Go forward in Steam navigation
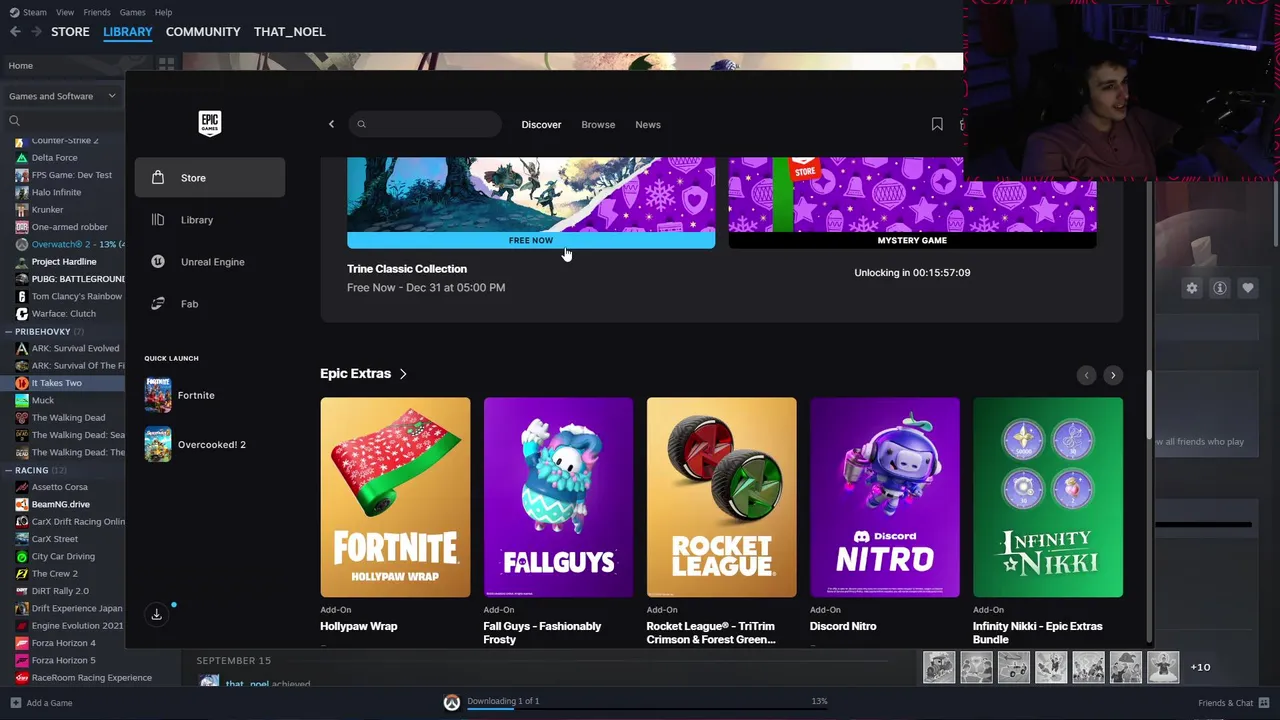Image resolution: width=1280 pixels, height=720 pixels. 36,32
